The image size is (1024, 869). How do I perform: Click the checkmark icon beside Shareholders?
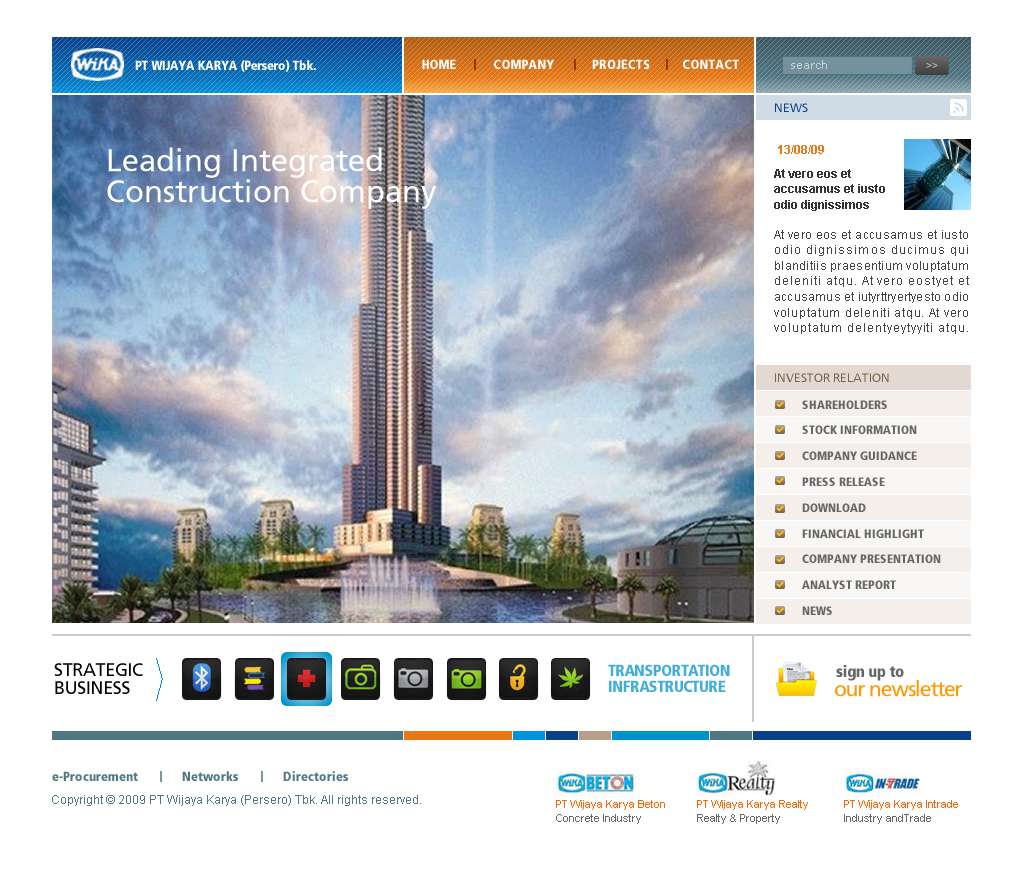pos(780,405)
